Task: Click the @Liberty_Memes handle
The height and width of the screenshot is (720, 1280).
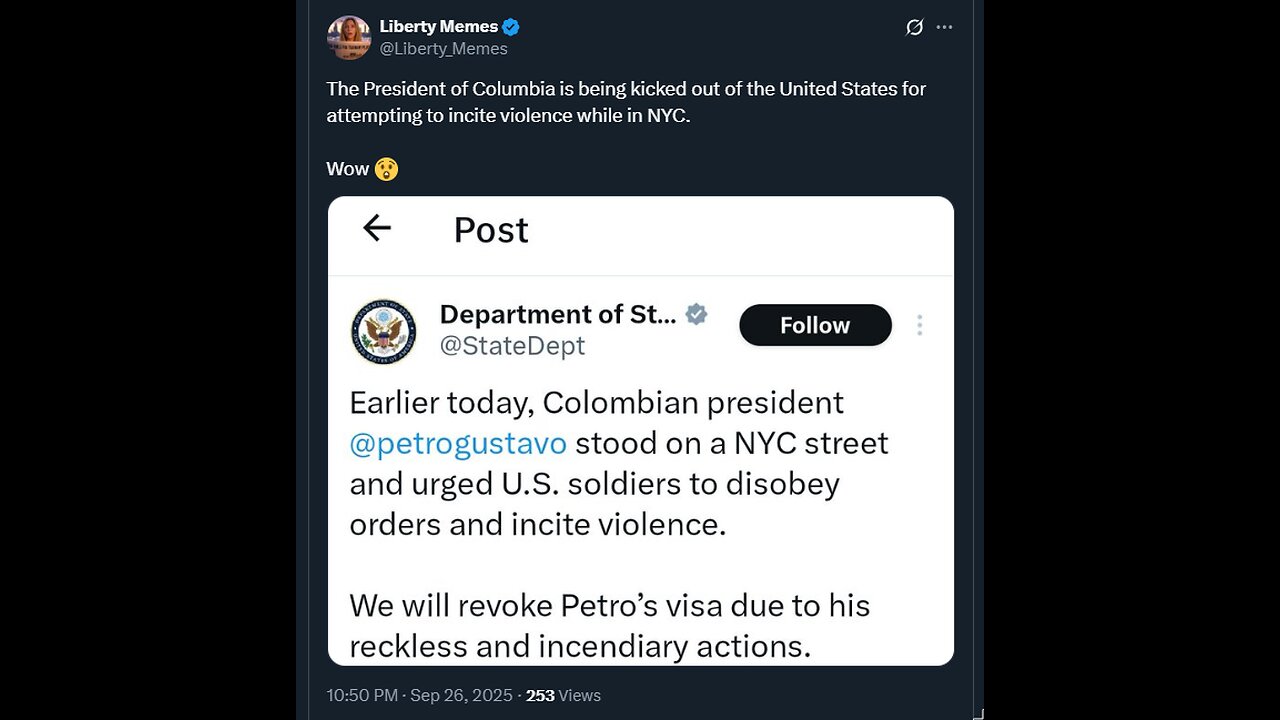Action: 443,48
